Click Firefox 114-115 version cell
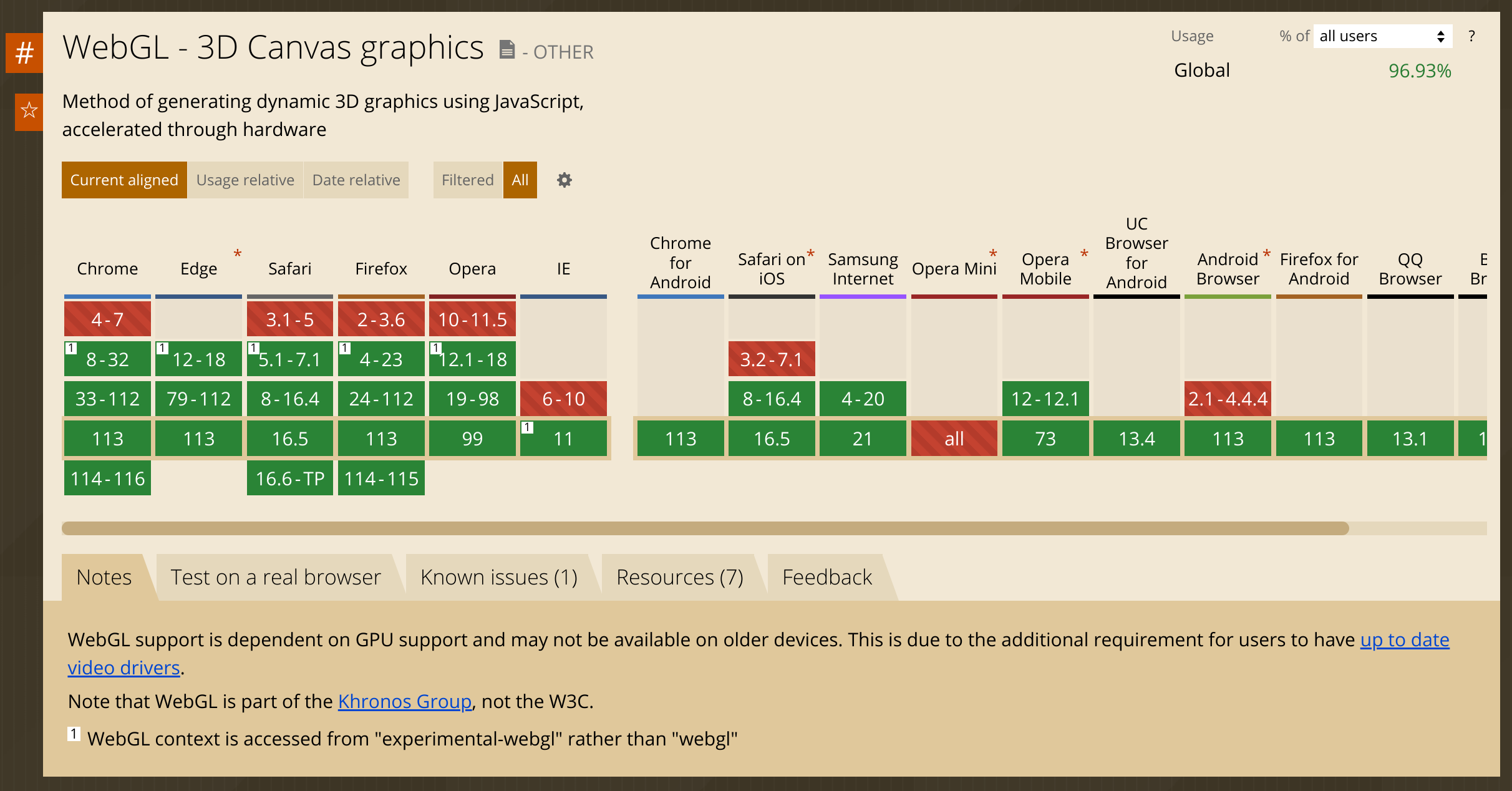This screenshot has height=791, width=1512. pos(381,478)
